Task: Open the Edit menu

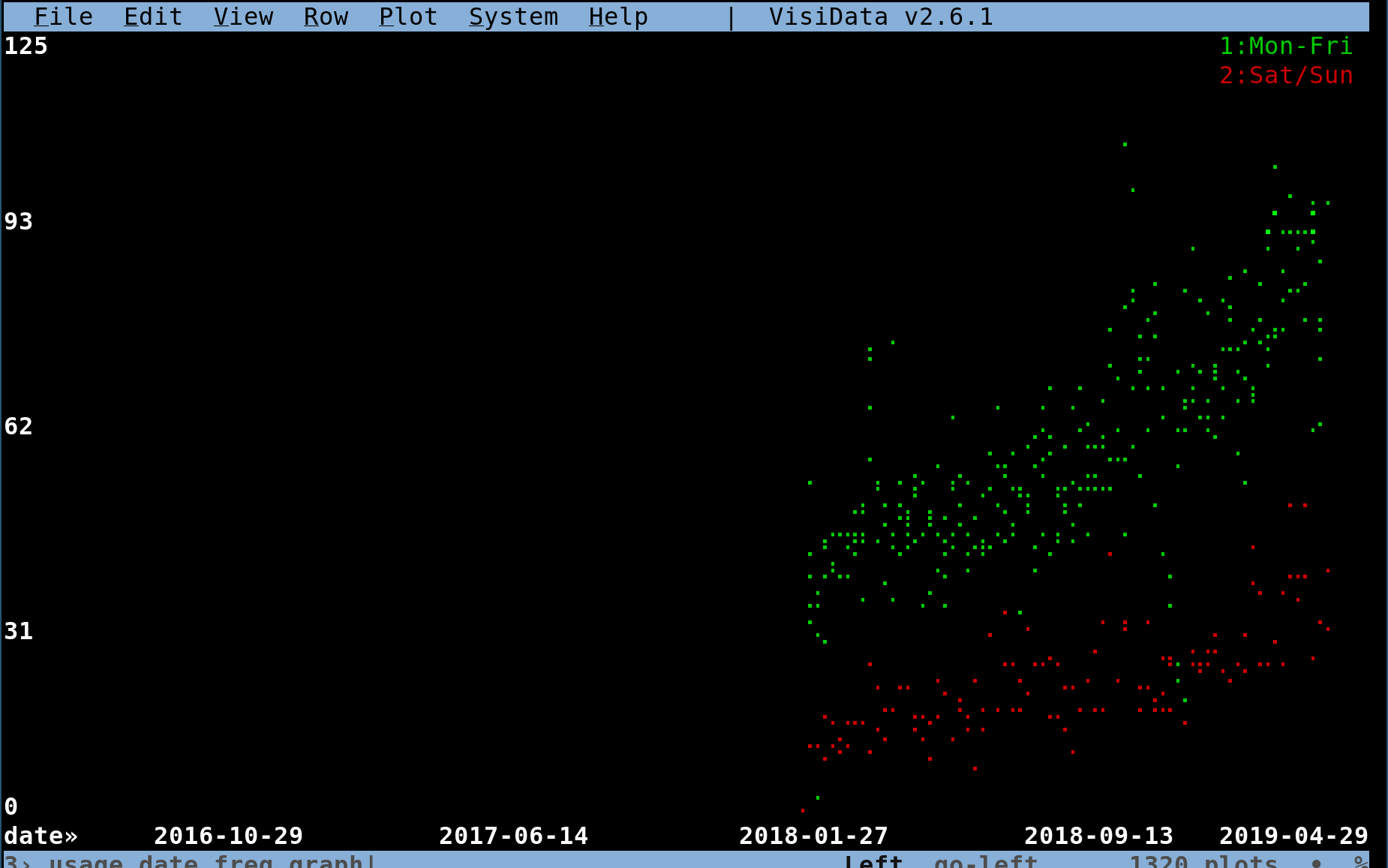Action: coord(154,17)
